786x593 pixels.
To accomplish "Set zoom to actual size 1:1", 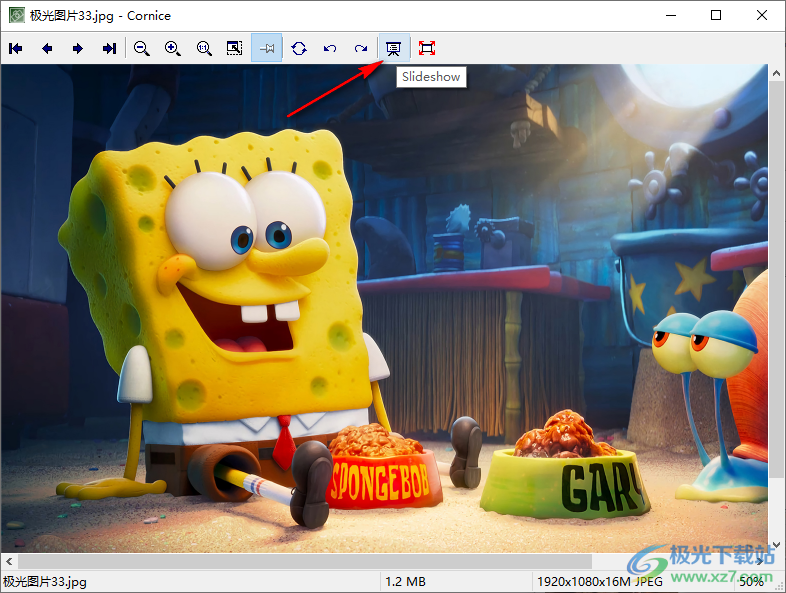I will 204,48.
